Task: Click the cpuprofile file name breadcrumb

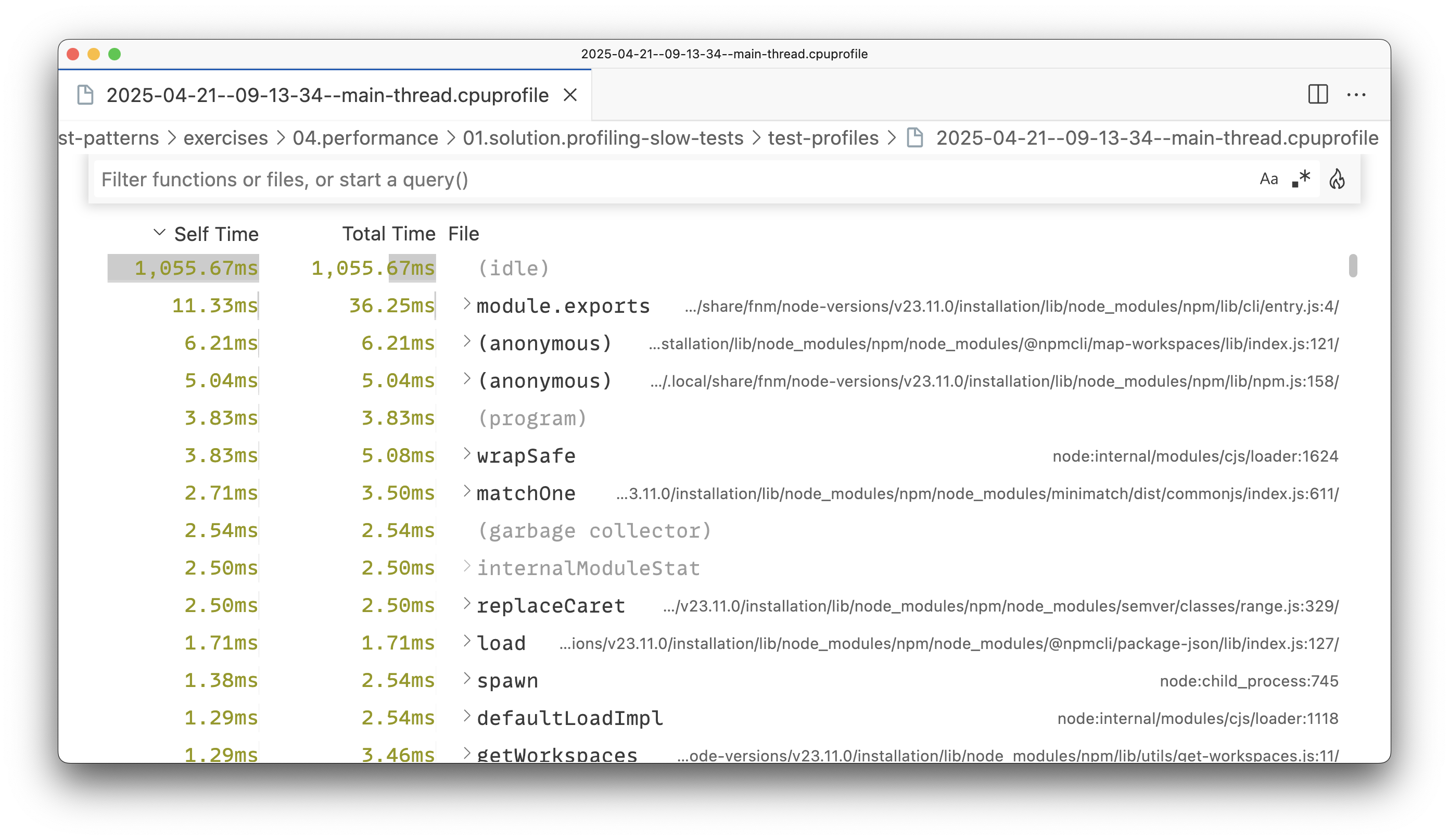Action: (x=1157, y=138)
